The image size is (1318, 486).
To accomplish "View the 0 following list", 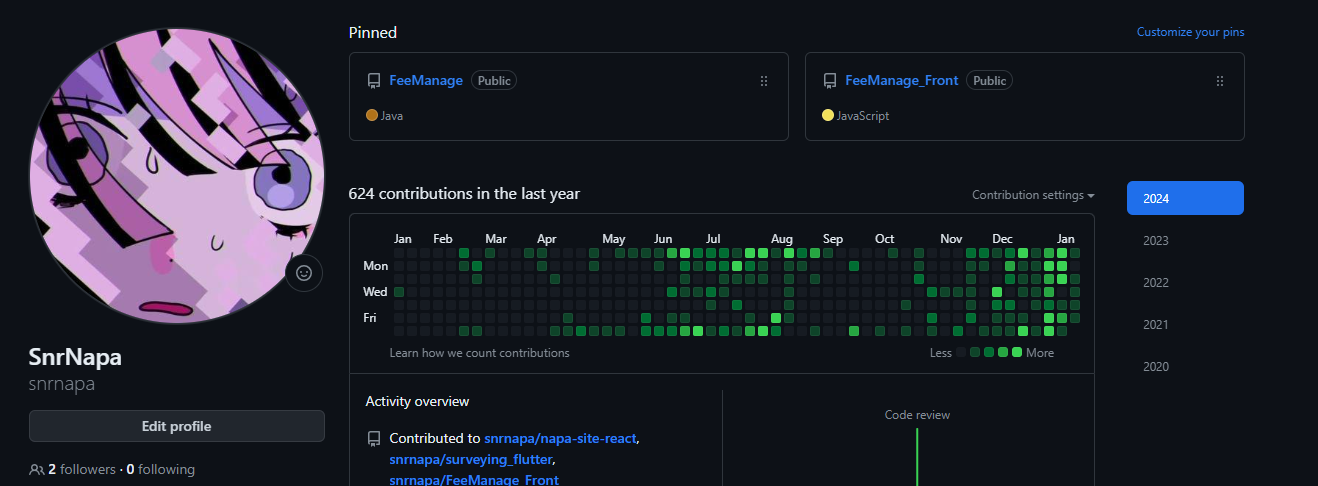I will [x=160, y=469].
